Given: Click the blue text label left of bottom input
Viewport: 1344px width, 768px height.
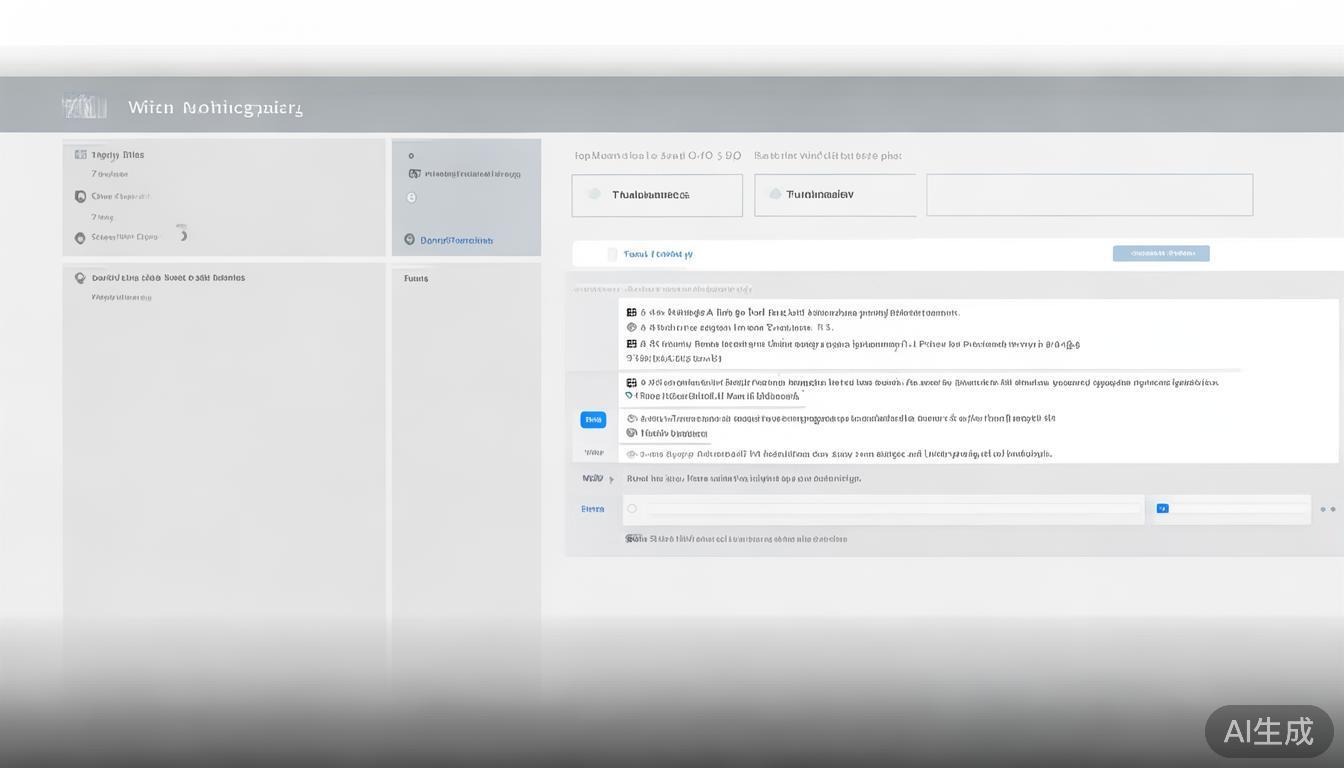Looking at the screenshot, I should 593,509.
